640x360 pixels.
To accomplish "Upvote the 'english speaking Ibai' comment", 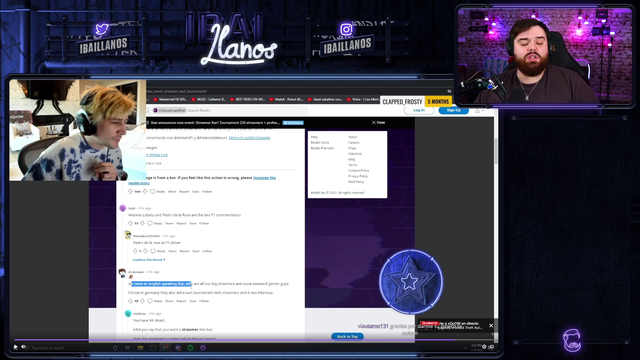I will coord(131,301).
